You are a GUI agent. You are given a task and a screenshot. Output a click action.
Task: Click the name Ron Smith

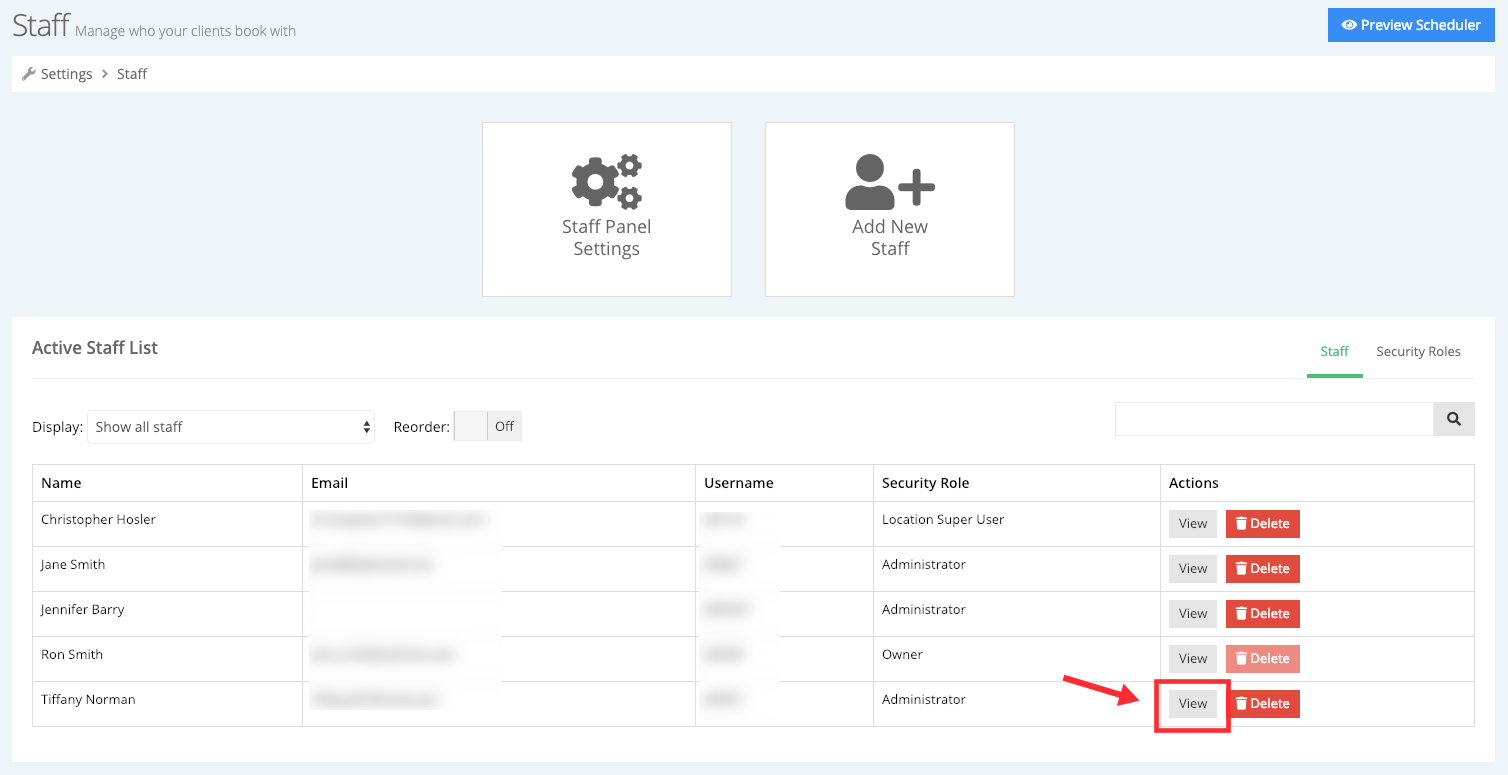pyautogui.click(x=72, y=655)
